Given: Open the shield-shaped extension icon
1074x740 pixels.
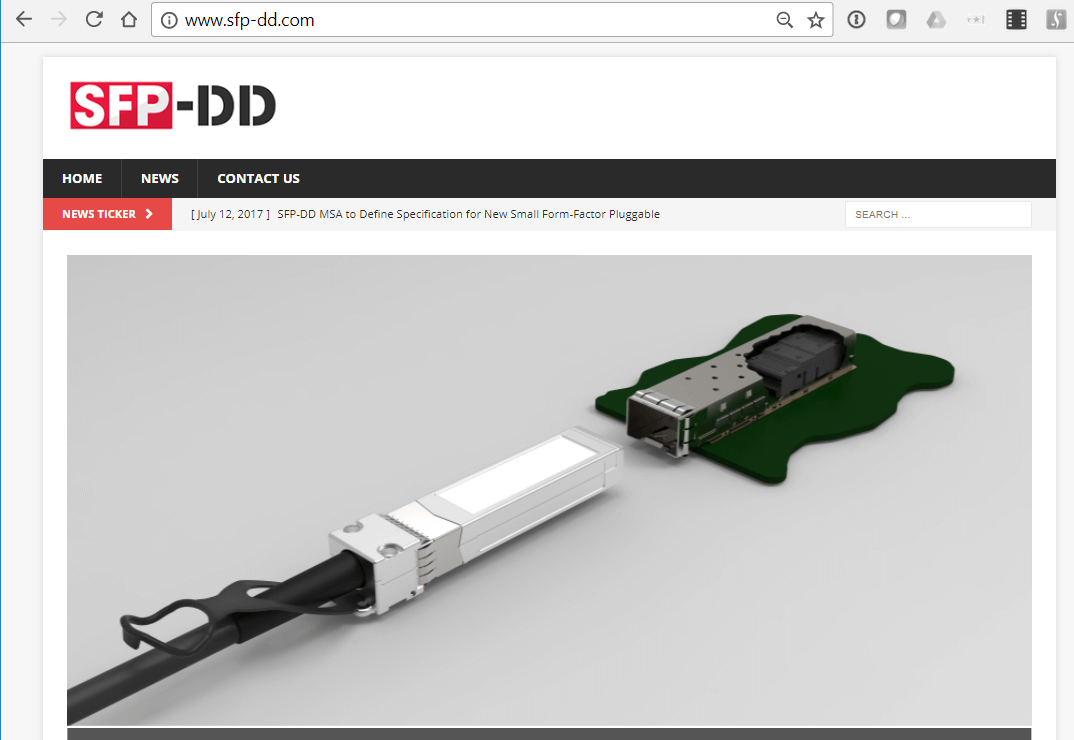Looking at the screenshot, I should (896, 18).
